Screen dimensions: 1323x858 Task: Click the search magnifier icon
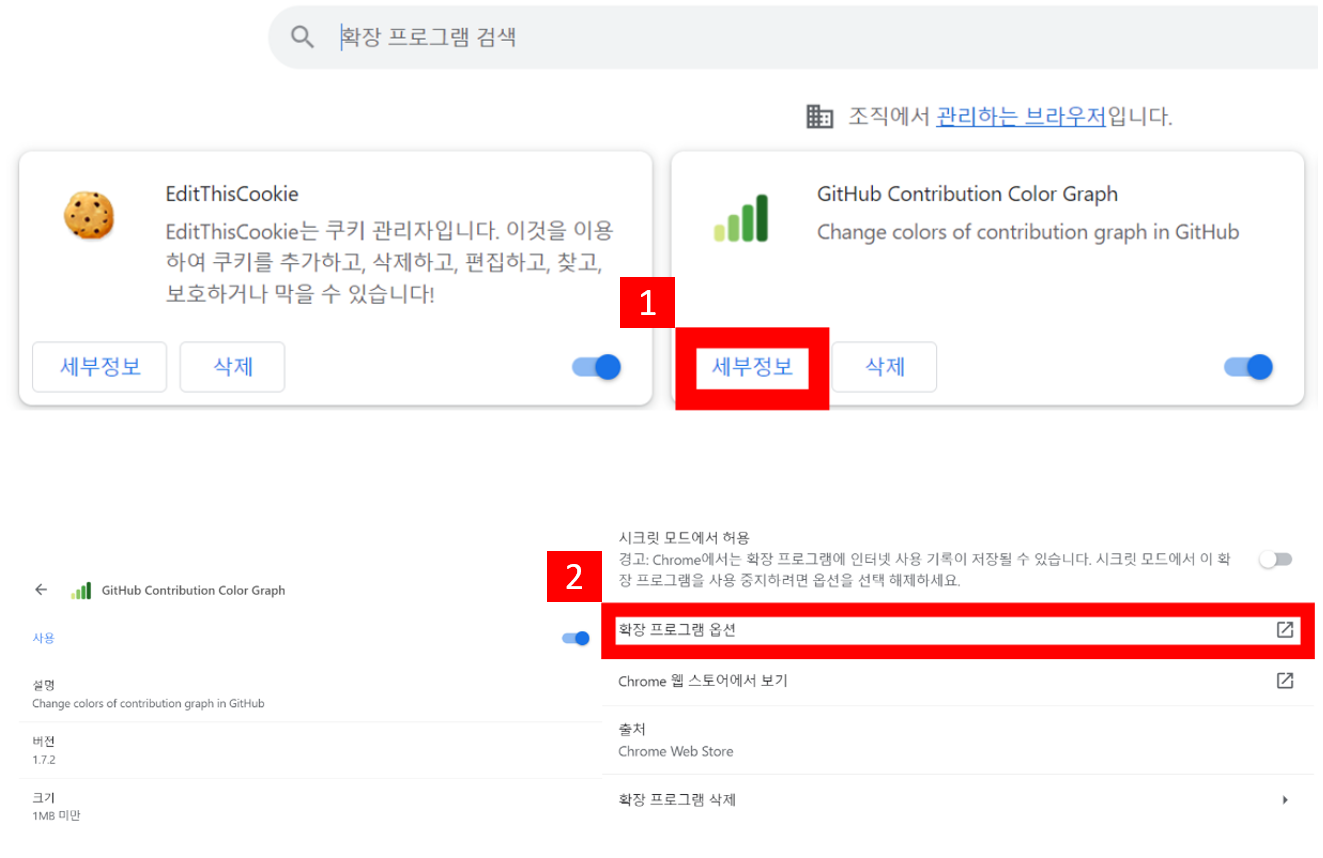pos(302,38)
